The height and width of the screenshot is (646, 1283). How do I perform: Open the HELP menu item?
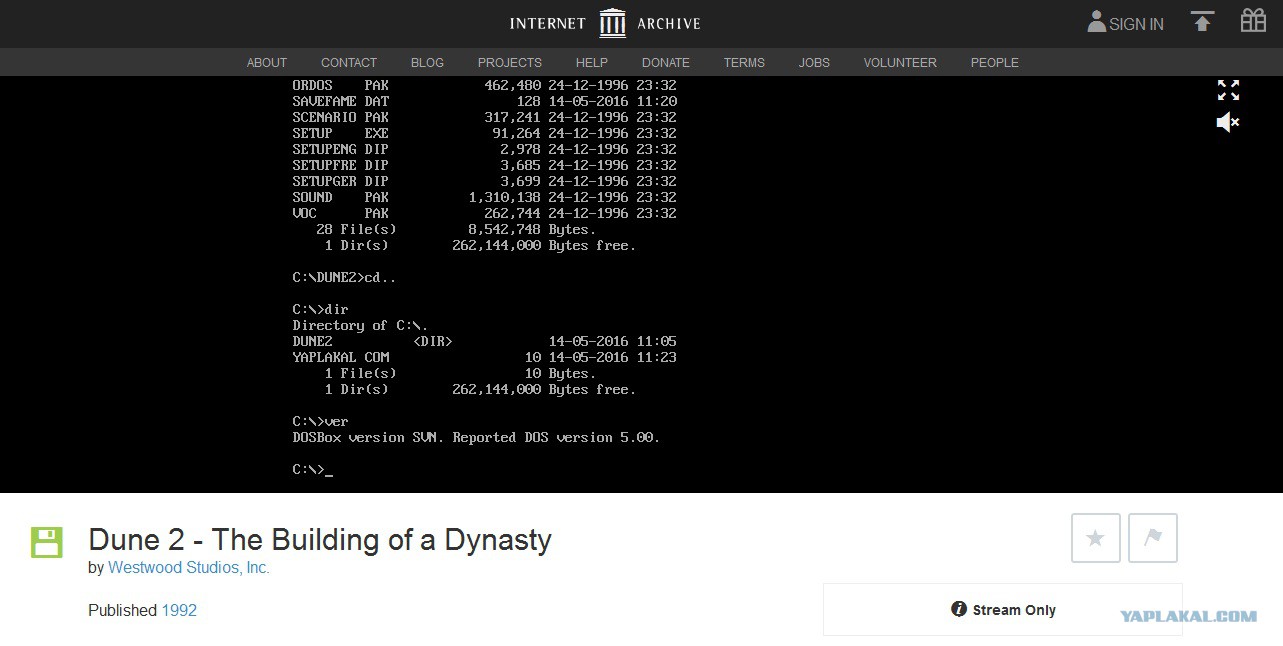(x=592, y=62)
